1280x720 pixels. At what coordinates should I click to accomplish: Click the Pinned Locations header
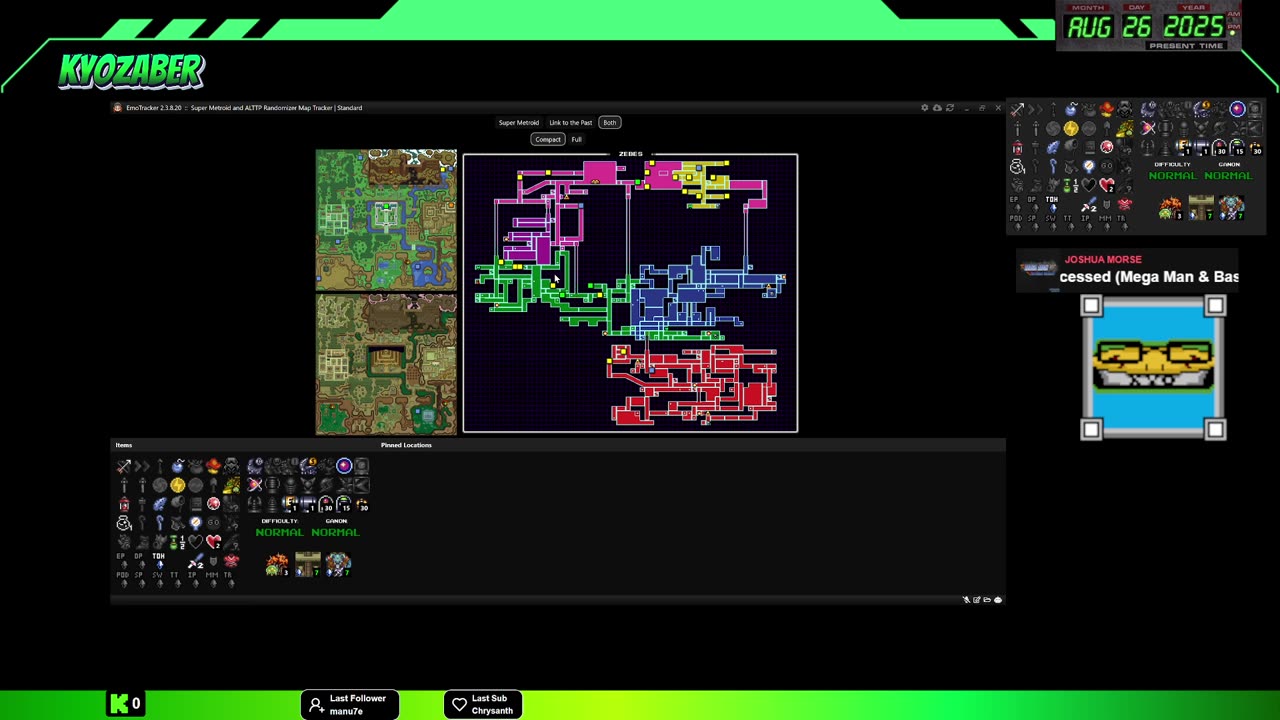[406, 445]
